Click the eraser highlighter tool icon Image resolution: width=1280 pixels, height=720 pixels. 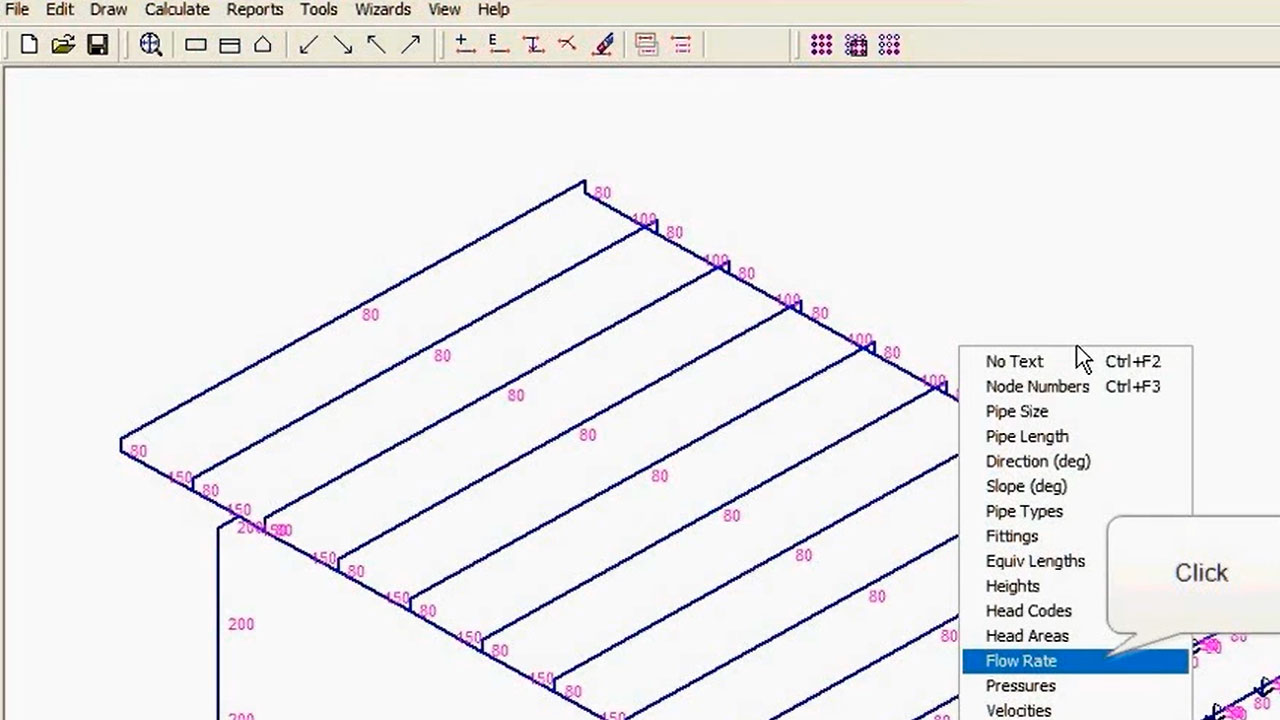pyautogui.click(x=603, y=45)
